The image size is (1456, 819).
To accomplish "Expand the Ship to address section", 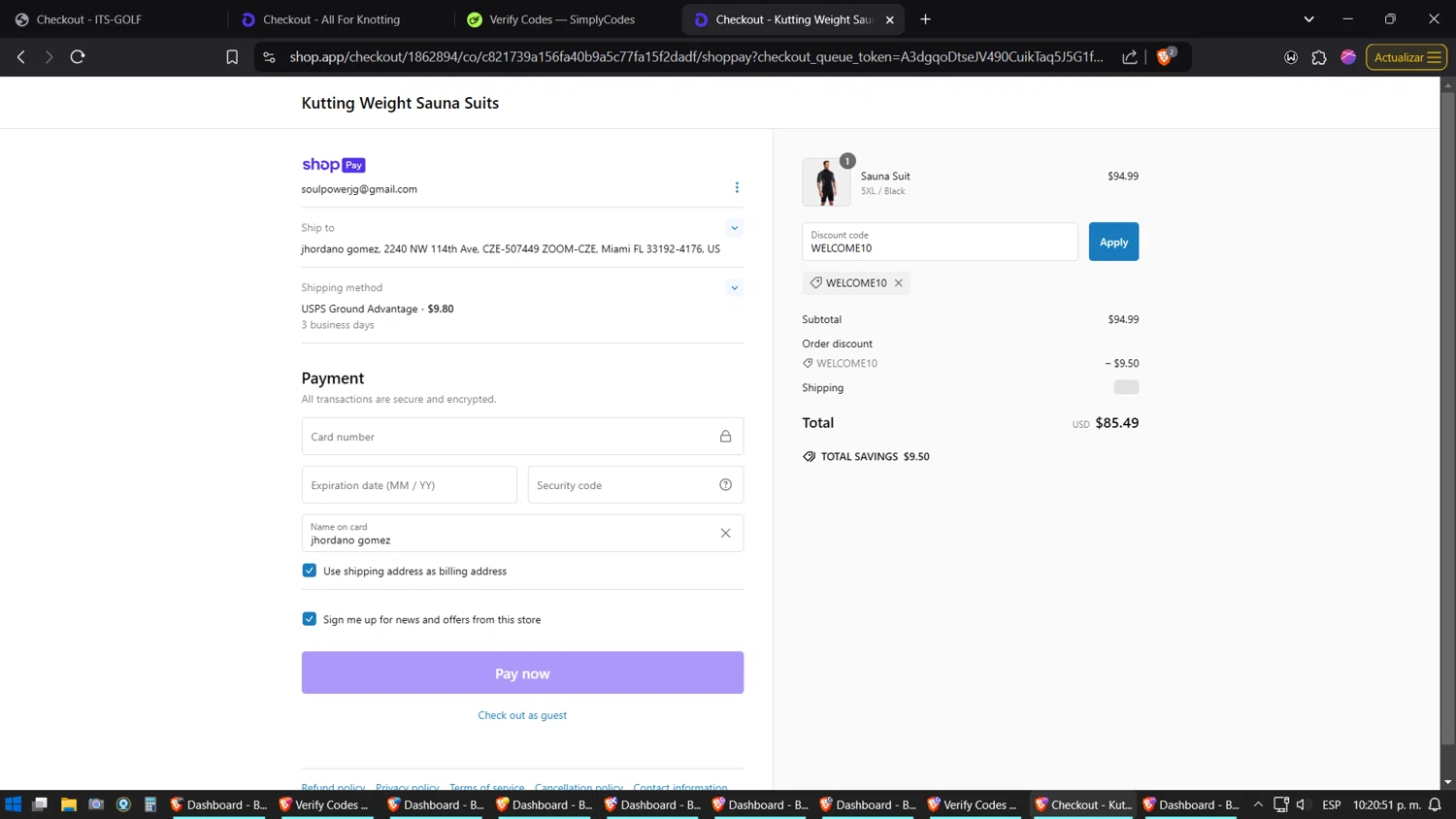I will 735,228.
